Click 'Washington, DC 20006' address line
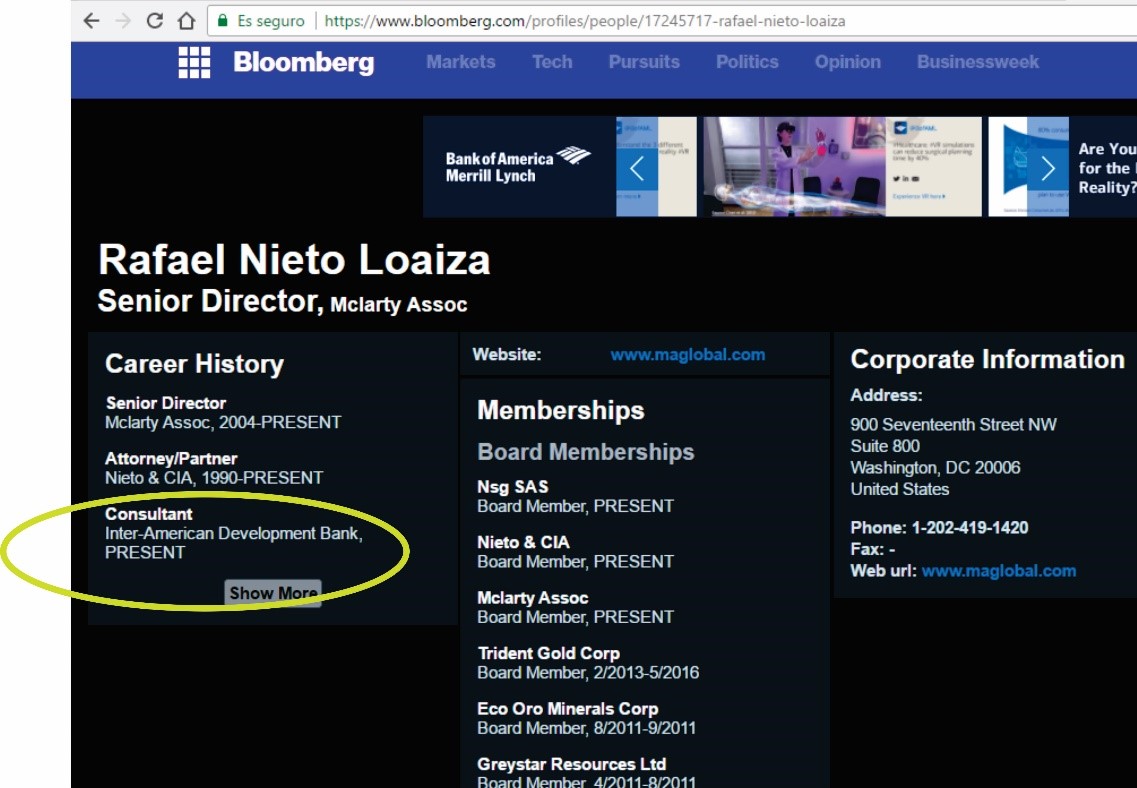Viewport: 1137px width, 788px height. click(x=935, y=468)
